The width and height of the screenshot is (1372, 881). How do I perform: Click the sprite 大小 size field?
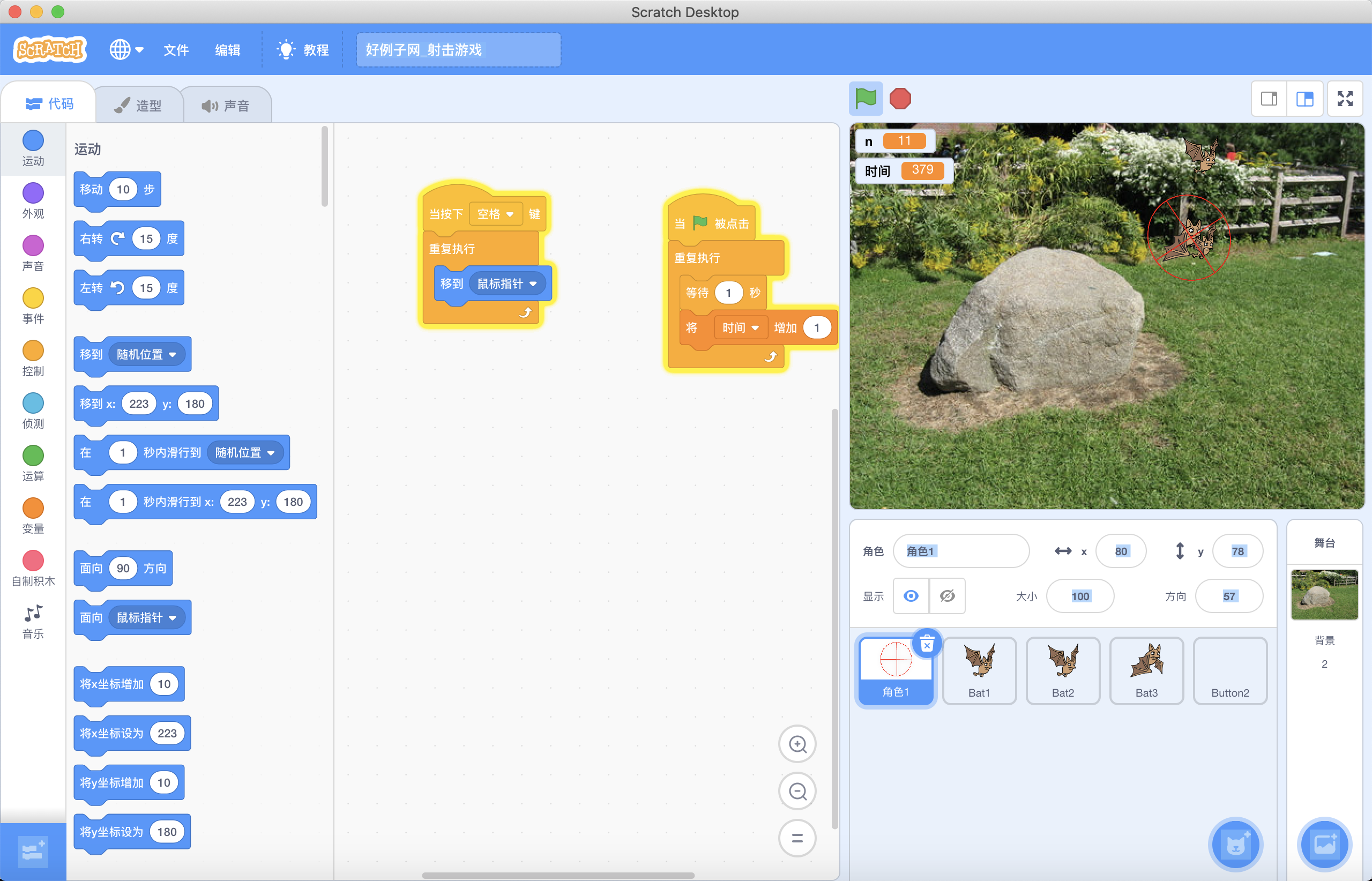[x=1080, y=596]
